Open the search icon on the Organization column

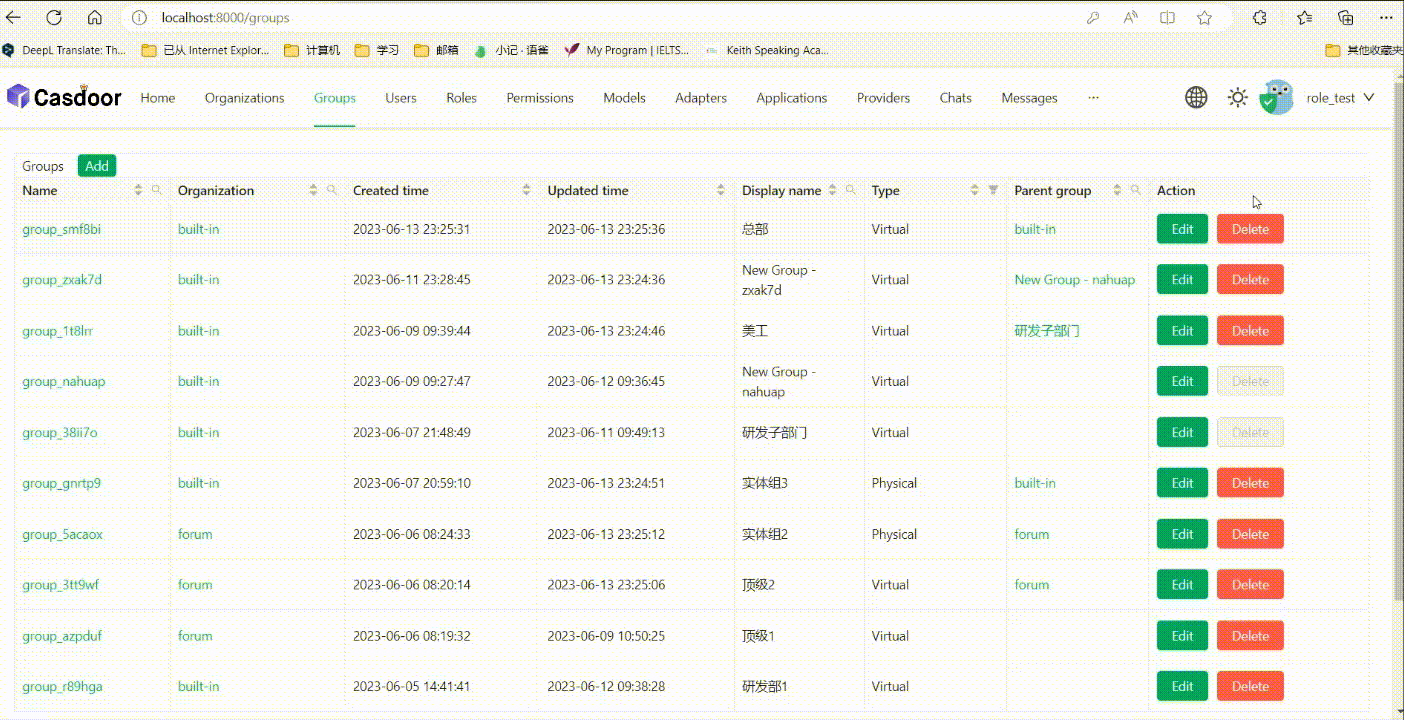[331, 189]
